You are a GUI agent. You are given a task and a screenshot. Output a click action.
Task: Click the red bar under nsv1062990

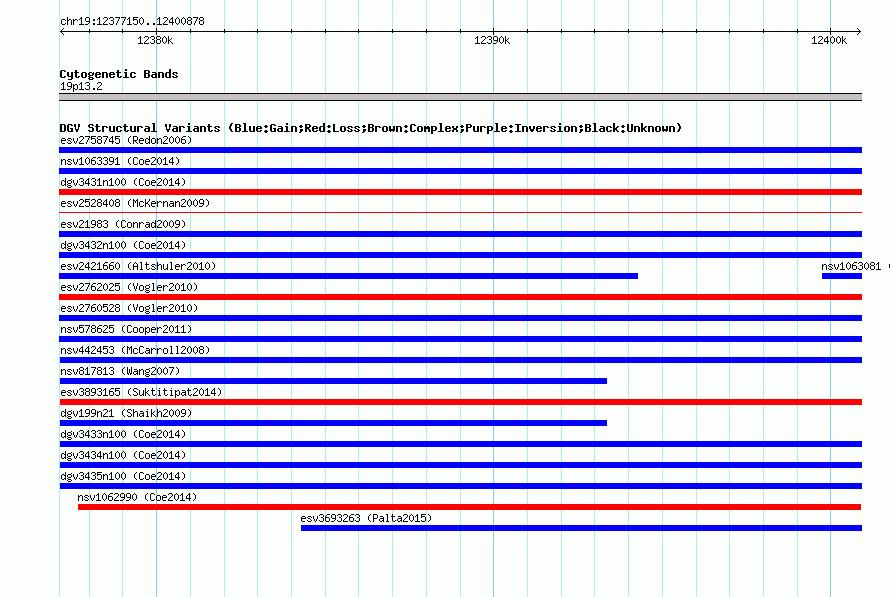click(x=469, y=507)
